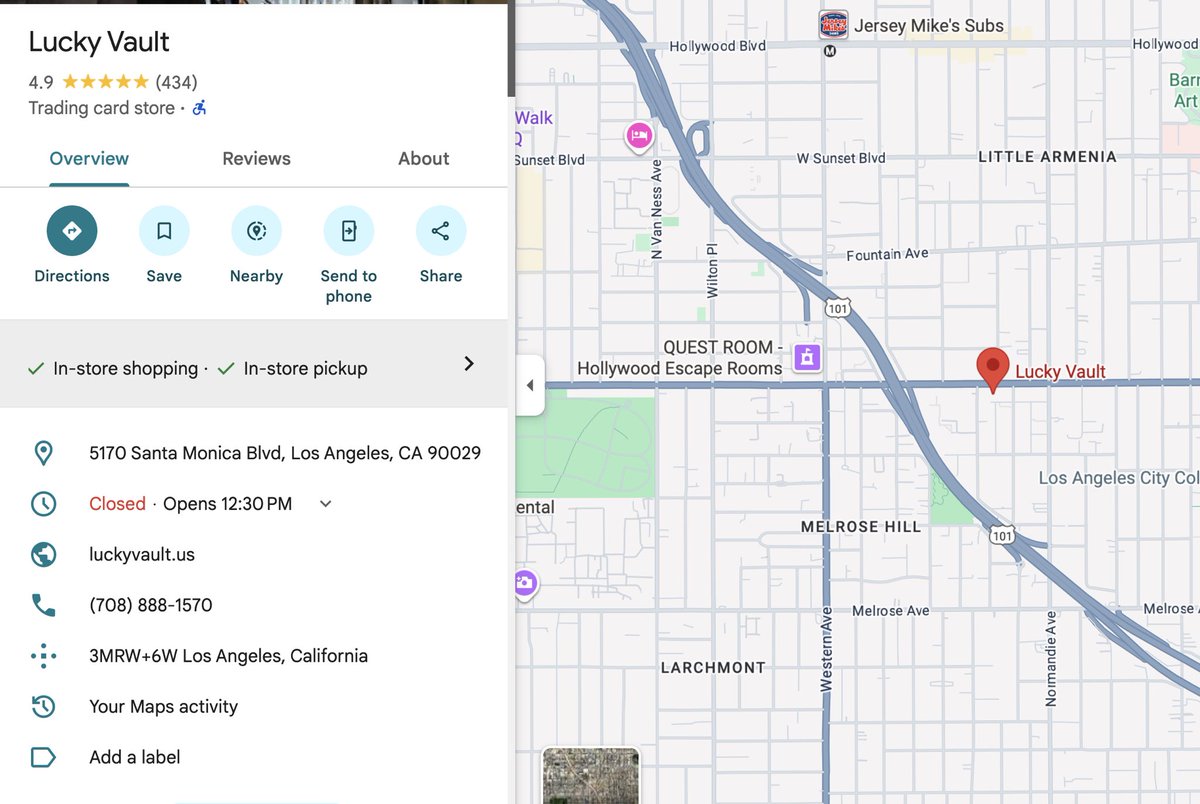
Task: Search Nearby places icon
Action: (256, 231)
